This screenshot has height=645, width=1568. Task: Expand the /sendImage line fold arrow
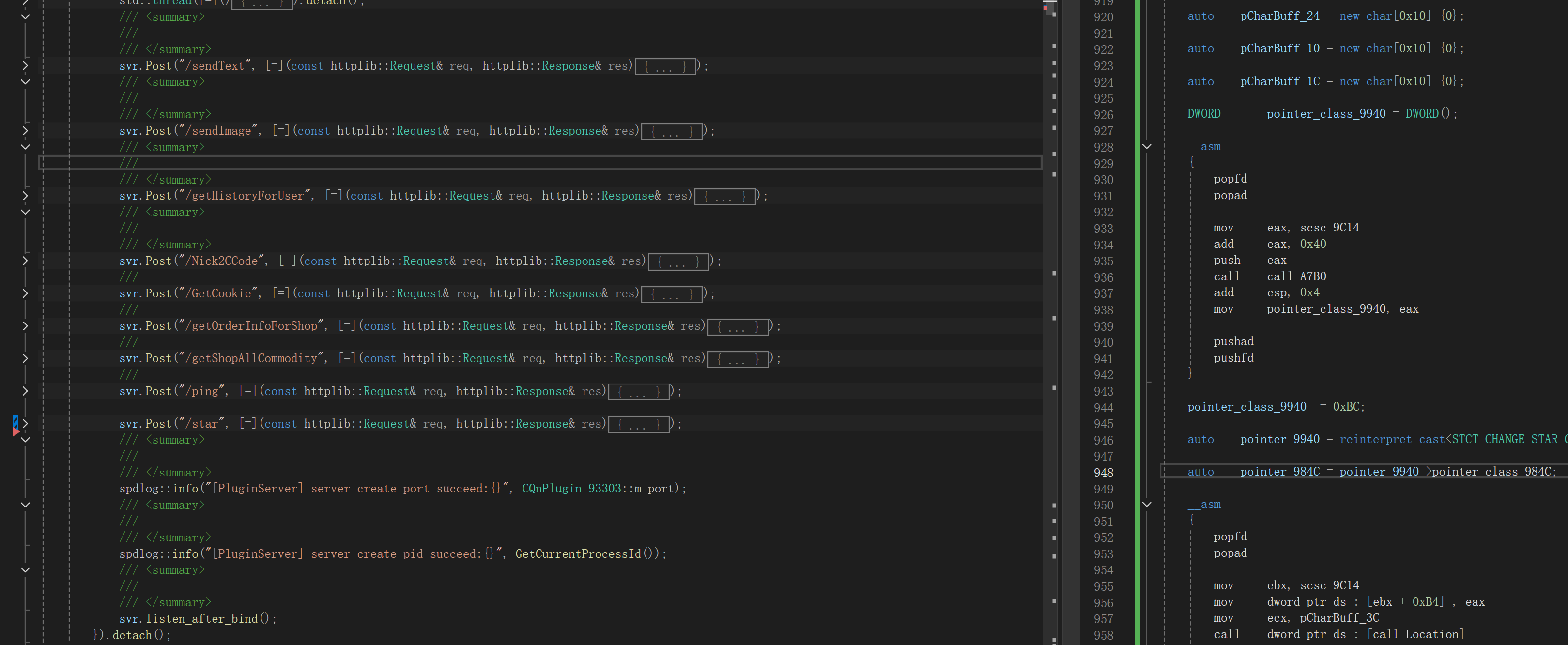tap(25, 131)
